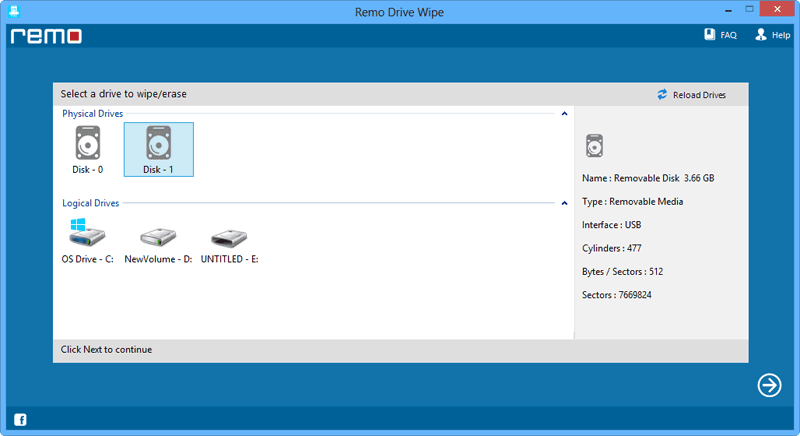Image resolution: width=800 pixels, height=436 pixels.
Task: Open the Facebook icon link
Action: click(20, 420)
